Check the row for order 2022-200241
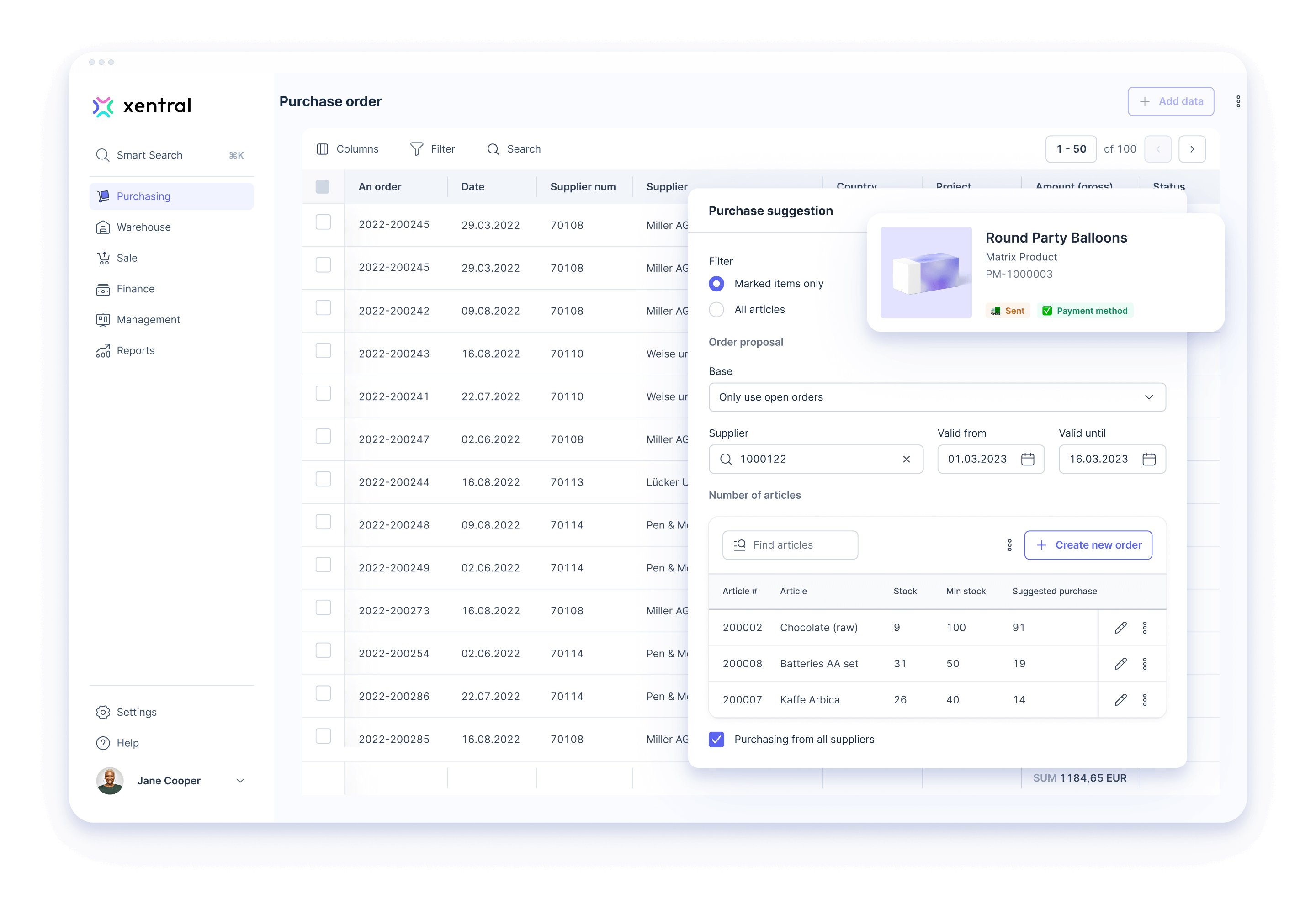 pyautogui.click(x=323, y=394)
